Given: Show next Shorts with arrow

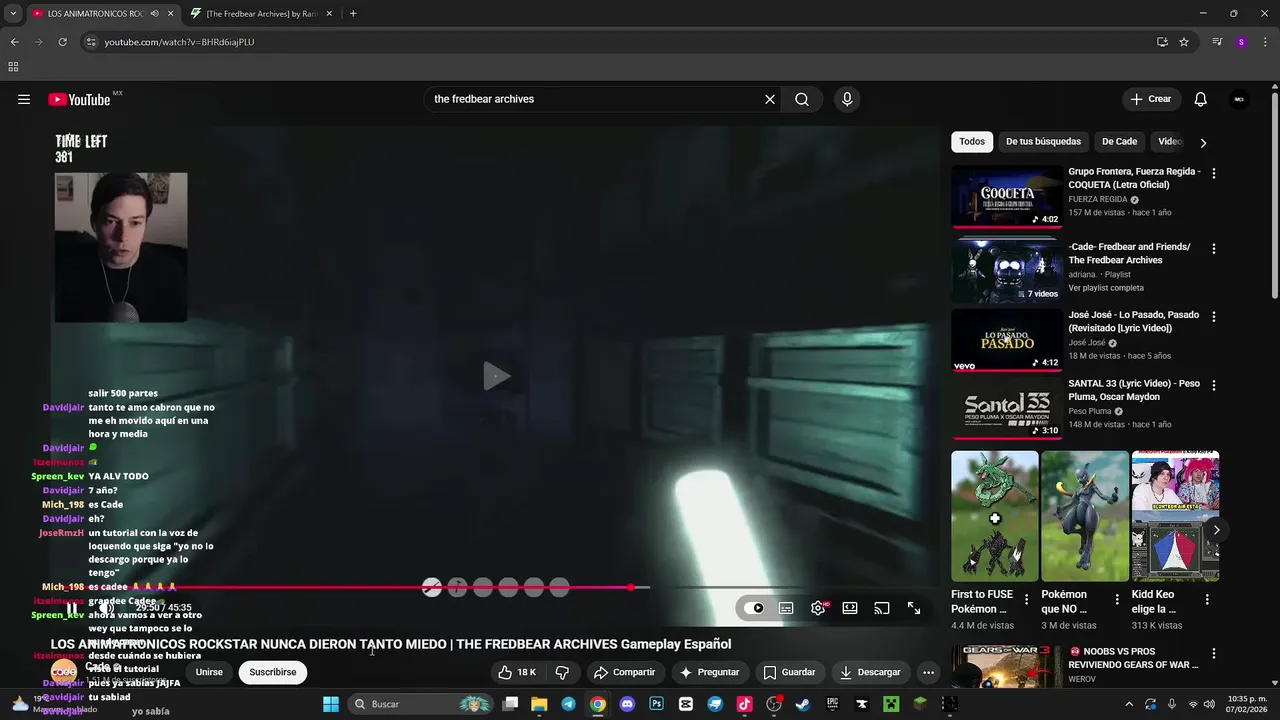Looking at the screenshot, I should click(1216, 530).
